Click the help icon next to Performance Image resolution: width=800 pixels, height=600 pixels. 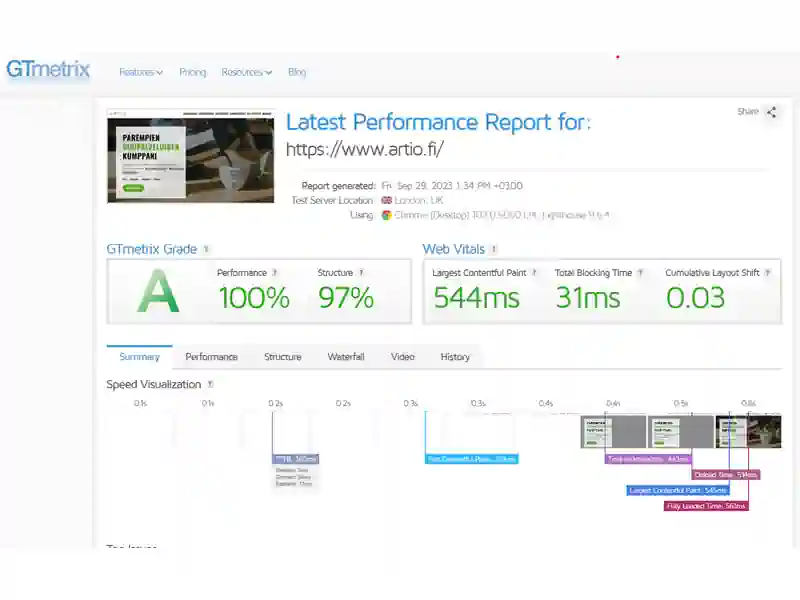274,272
